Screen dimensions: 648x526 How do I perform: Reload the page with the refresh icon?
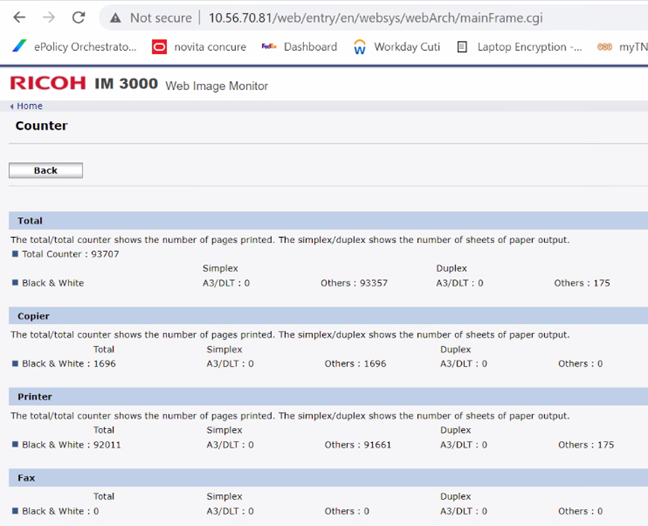(79, 17)
